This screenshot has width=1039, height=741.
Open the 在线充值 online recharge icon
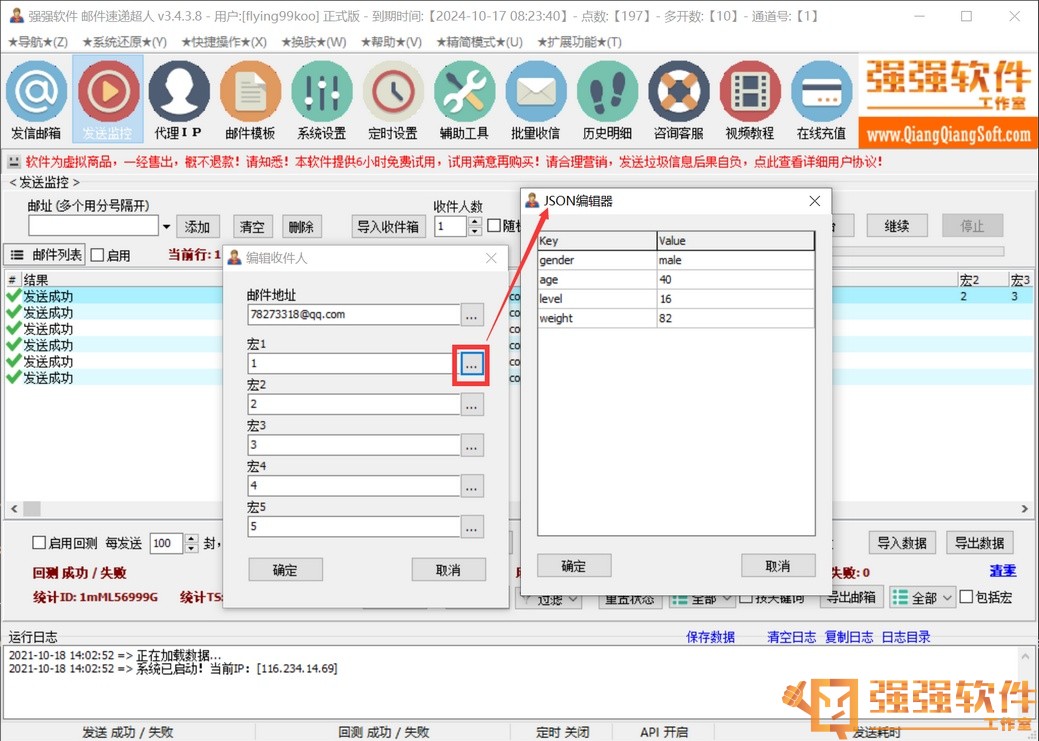tap(821, 99)
